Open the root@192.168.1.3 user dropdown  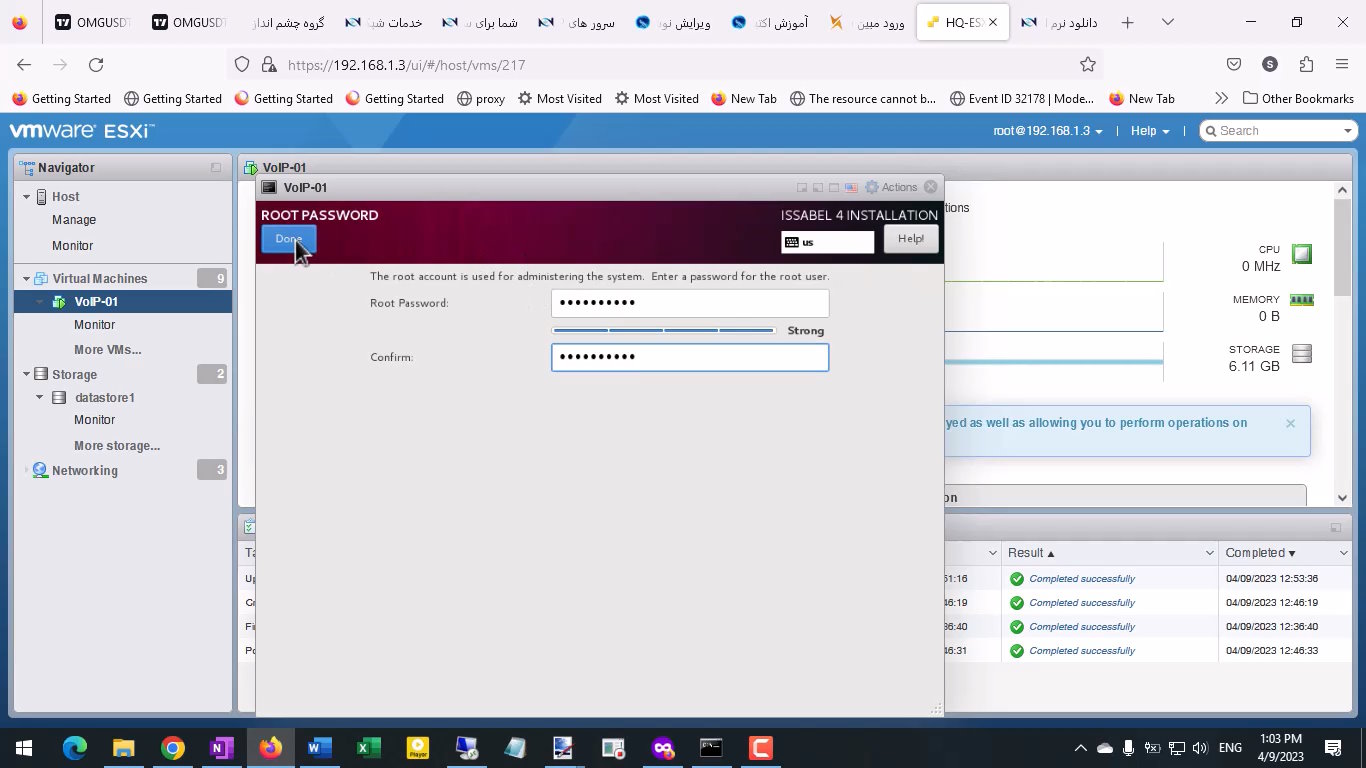point(1048,131)
